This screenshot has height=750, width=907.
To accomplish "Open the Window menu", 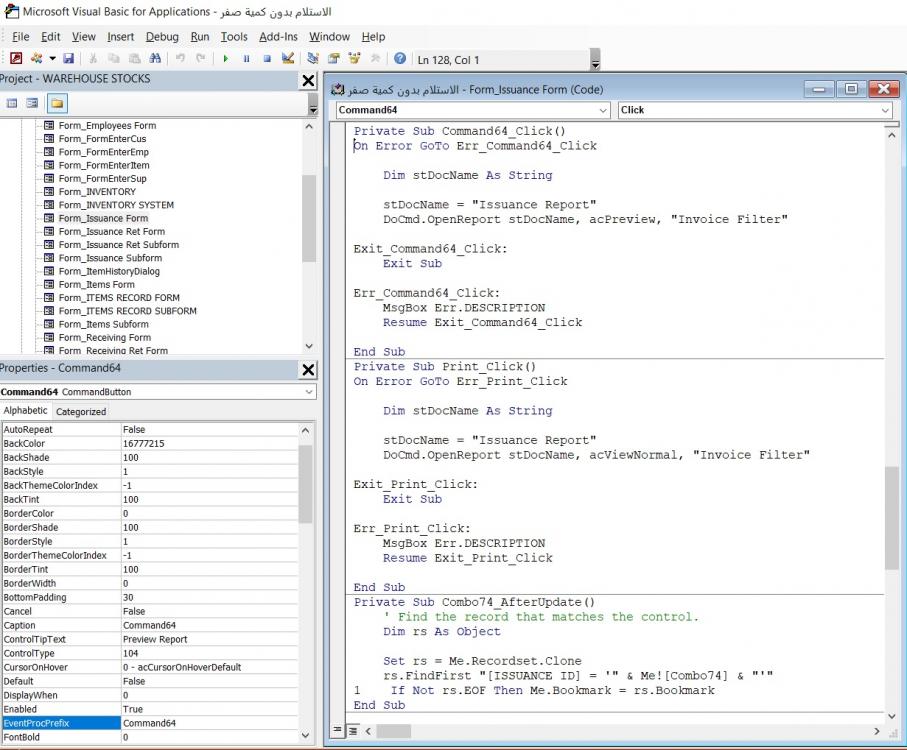I will point(329,36).
